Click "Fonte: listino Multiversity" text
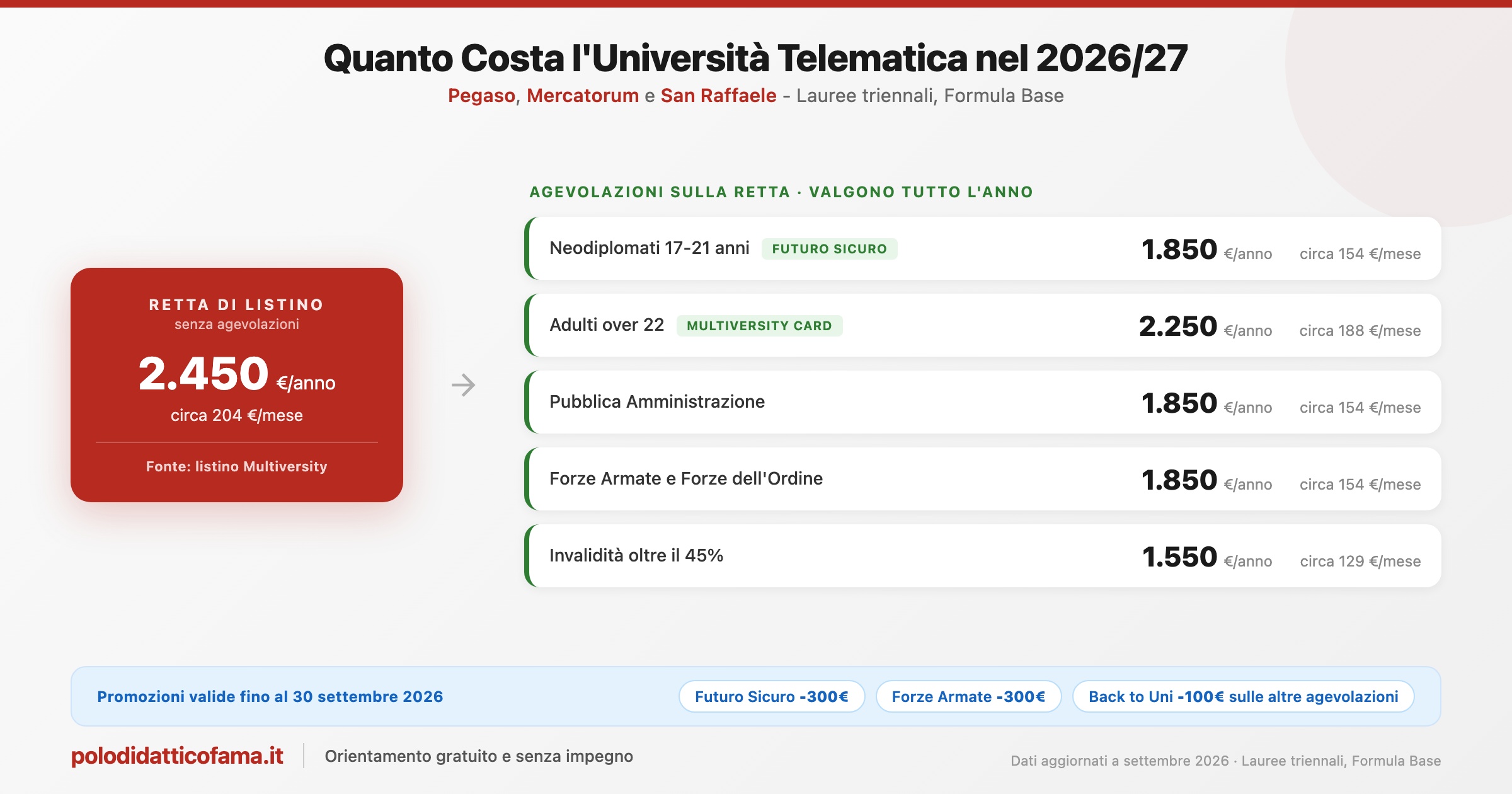 coord(237,466)
